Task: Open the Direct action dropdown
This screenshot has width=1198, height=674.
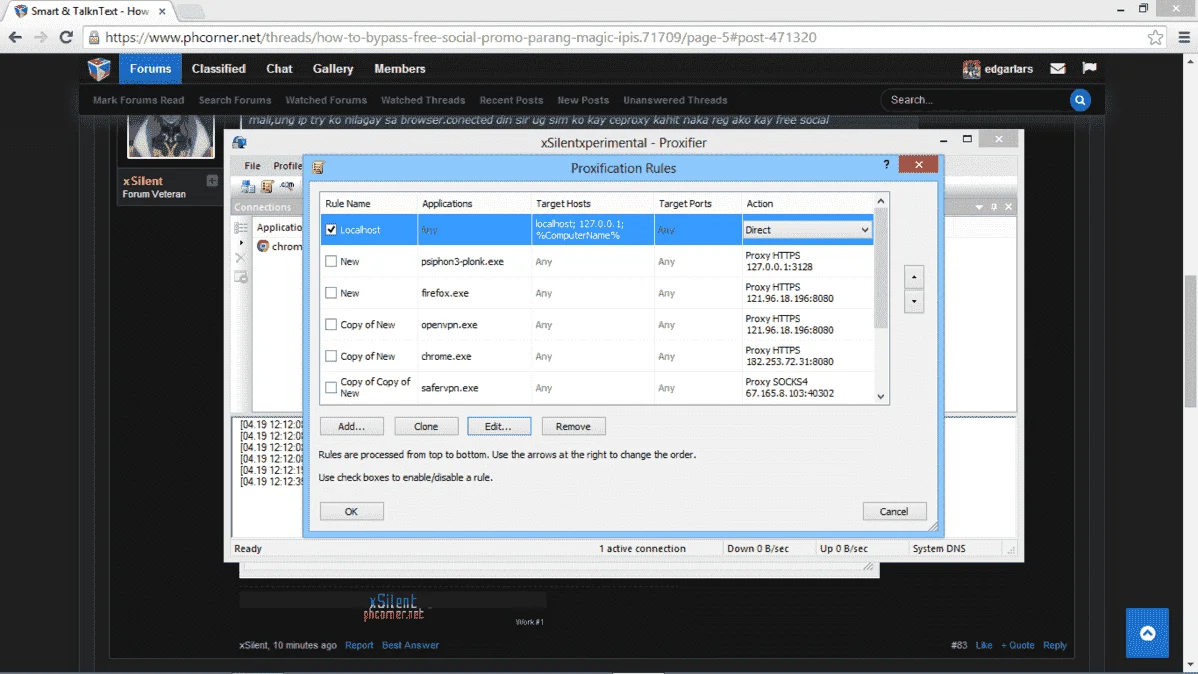Action: point(807,229)
